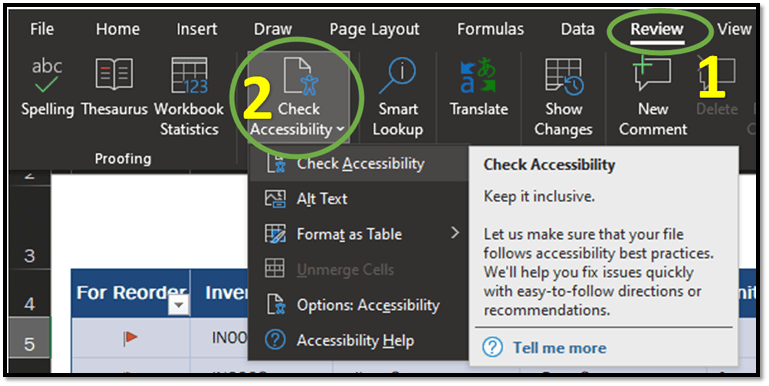The height and width of the screenshot is (386, 769).
Task: Click the Alt Text menu icon
Action: coord(275,199)
